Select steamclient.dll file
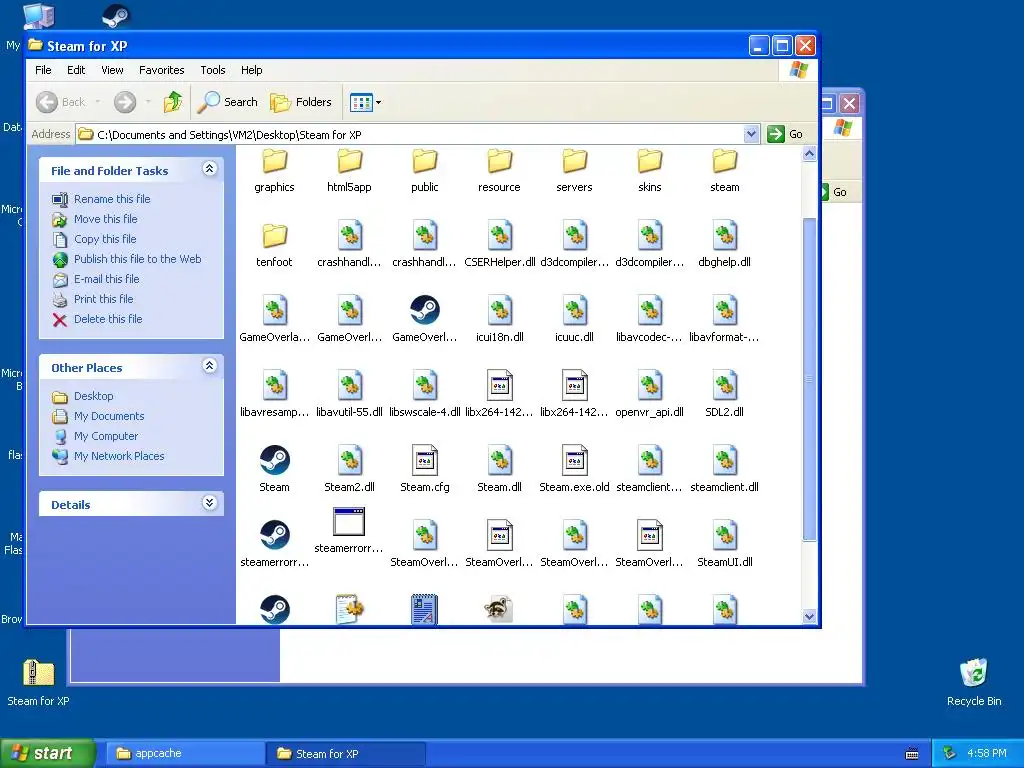The image size is (1024, 768). [x=724, y=470]
